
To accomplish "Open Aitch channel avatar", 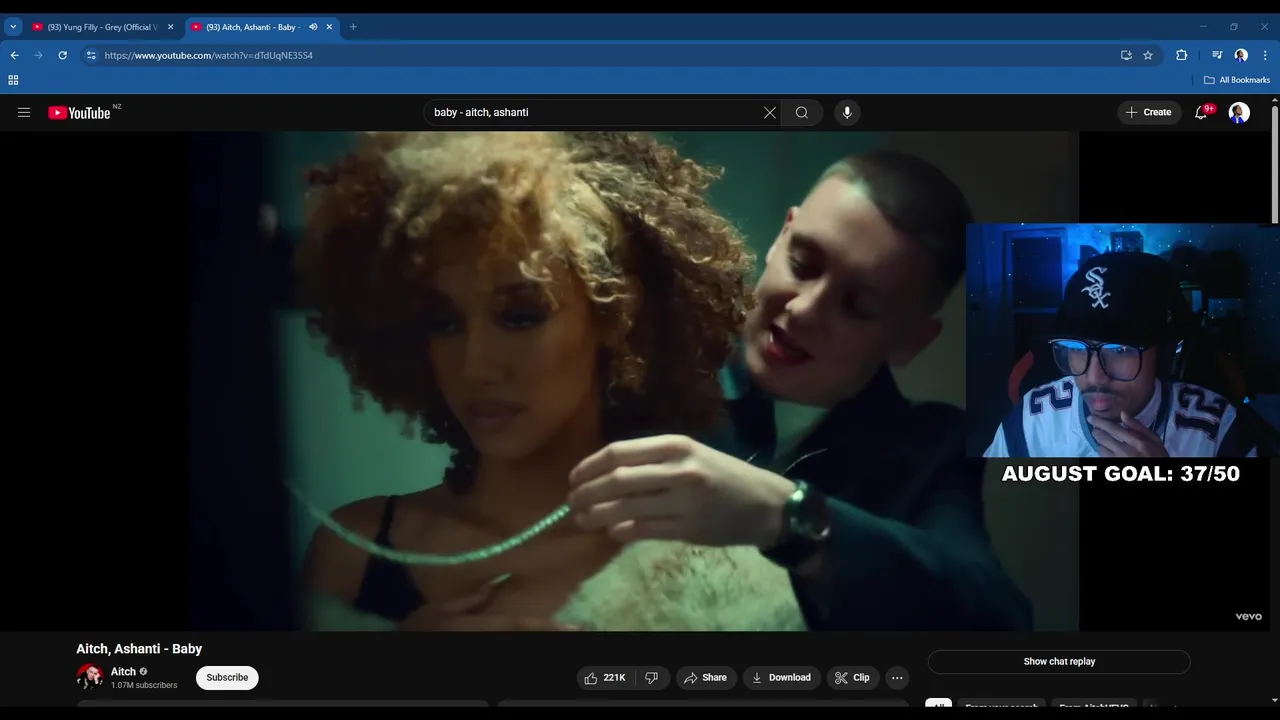I will [90, 677].
